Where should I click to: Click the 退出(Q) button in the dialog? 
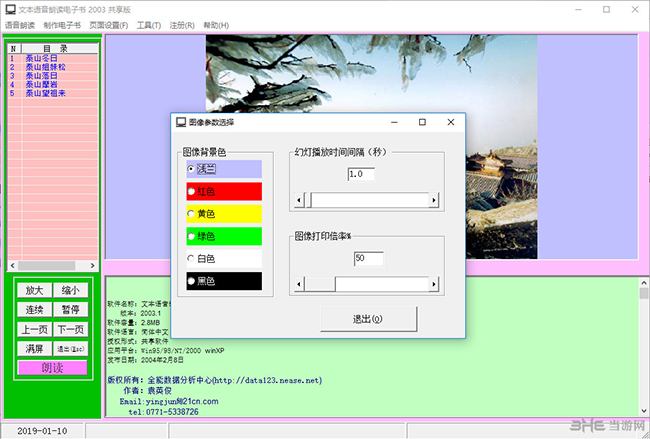tap(368, 319)
